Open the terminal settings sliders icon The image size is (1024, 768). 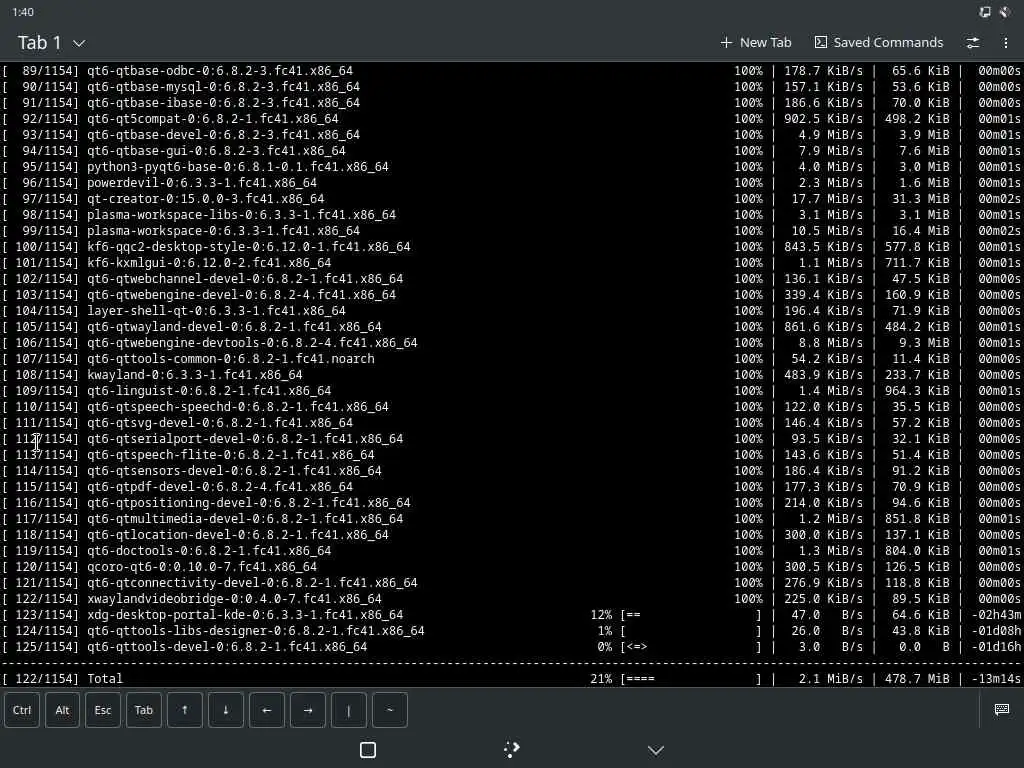click(972, 42)
